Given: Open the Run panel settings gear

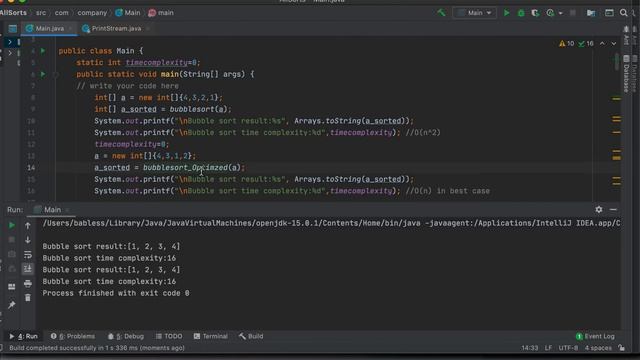Looking at the screenshot, I should (x=598, y=209).
